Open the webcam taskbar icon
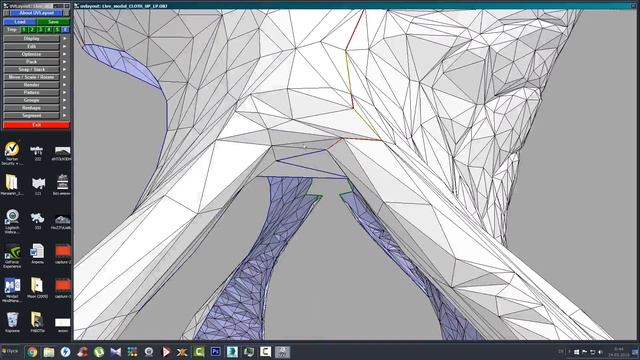 [x=149, y=352]
